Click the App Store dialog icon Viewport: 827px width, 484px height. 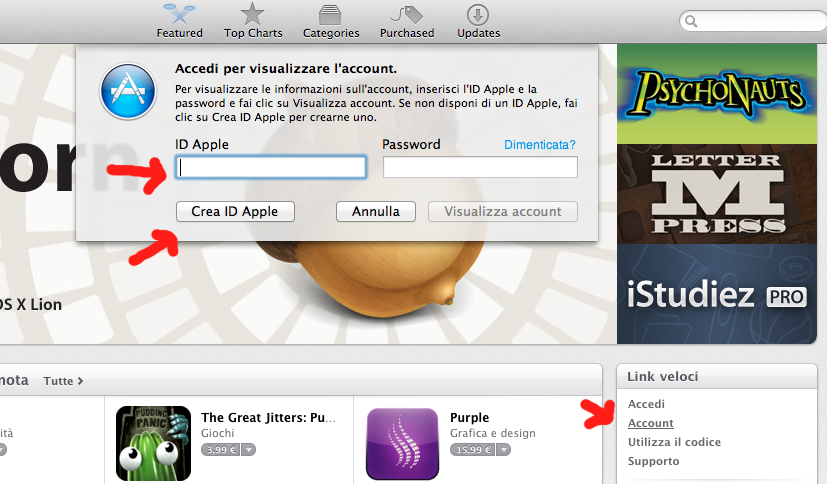click(128, 91)
